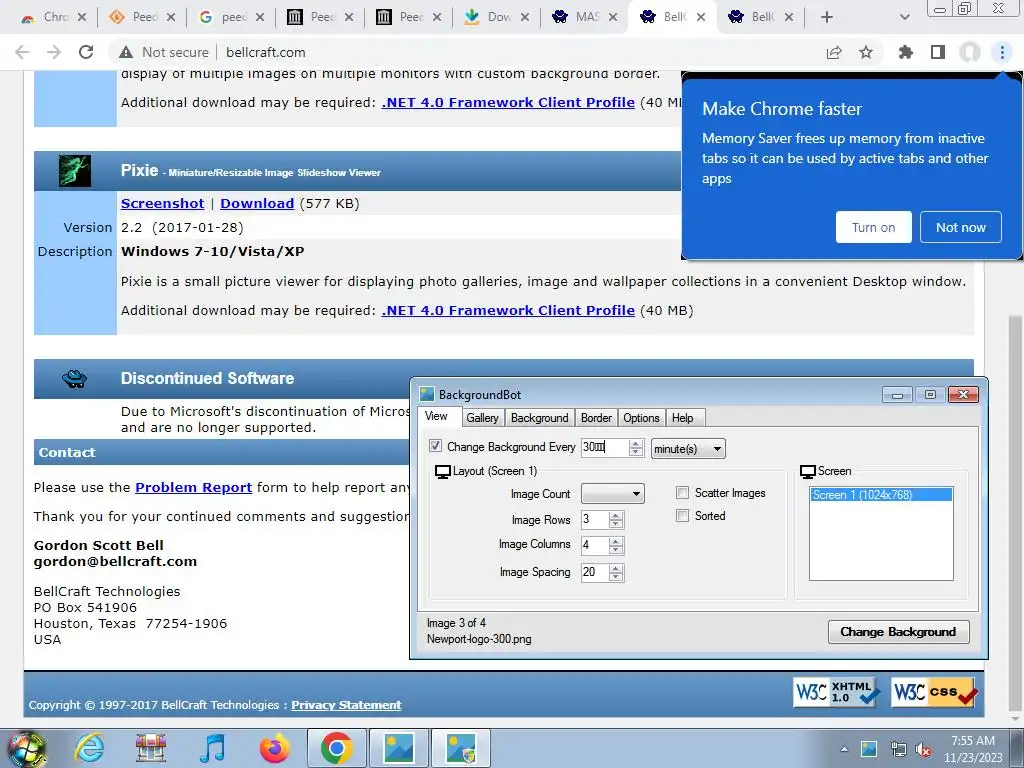The height and width of the screenshot is (768, 1024).
Task: Open the Pixie Screenshot link
Action: (163, 203)
